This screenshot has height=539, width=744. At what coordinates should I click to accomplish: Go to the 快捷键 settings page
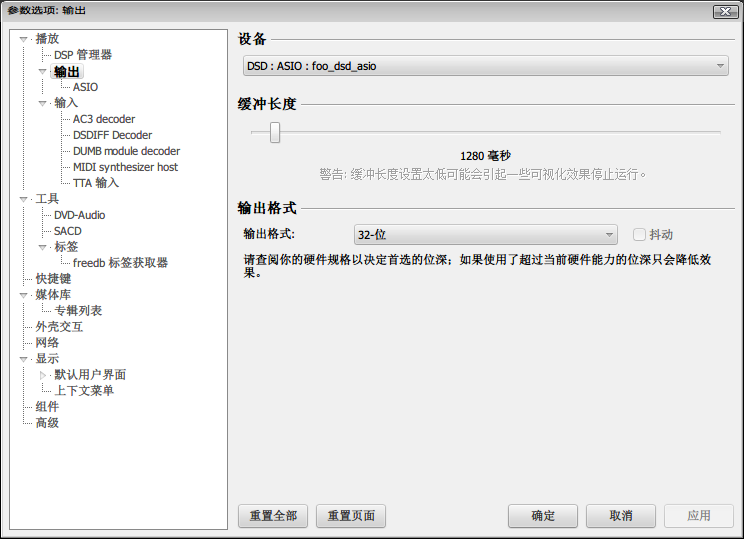click(53, 279)
